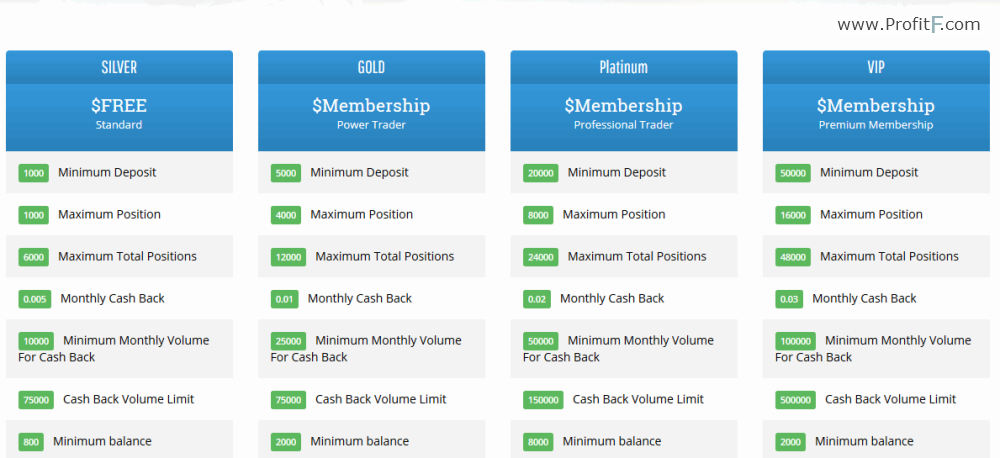Click the 20000 Minimum Deposit badge
This screenshot has width=1000, height=458.
point(541,173)
